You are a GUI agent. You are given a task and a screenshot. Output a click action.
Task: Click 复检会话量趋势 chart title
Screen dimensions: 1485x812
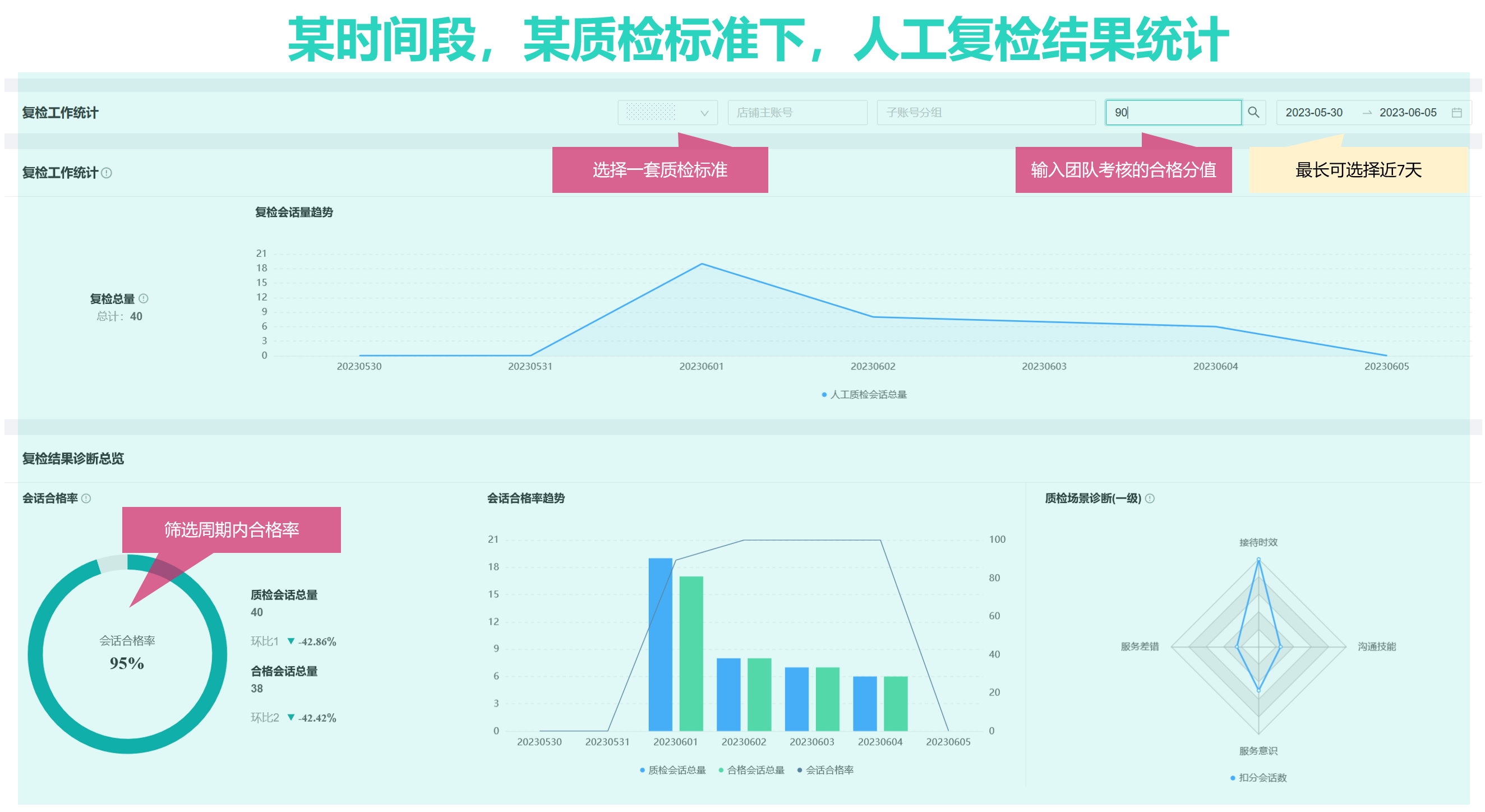pos(294,212)
